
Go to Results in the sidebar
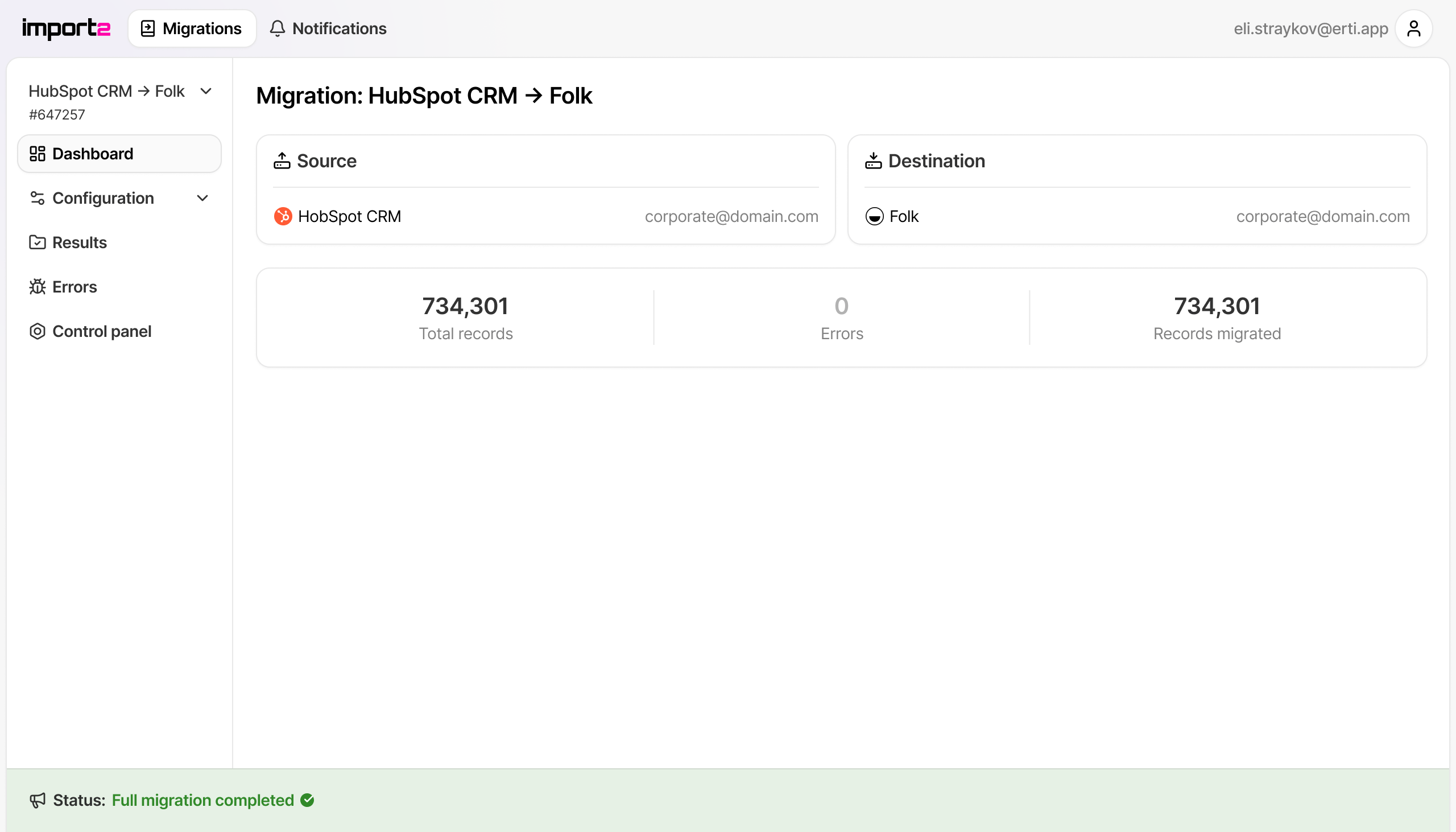tap(80, 242)
